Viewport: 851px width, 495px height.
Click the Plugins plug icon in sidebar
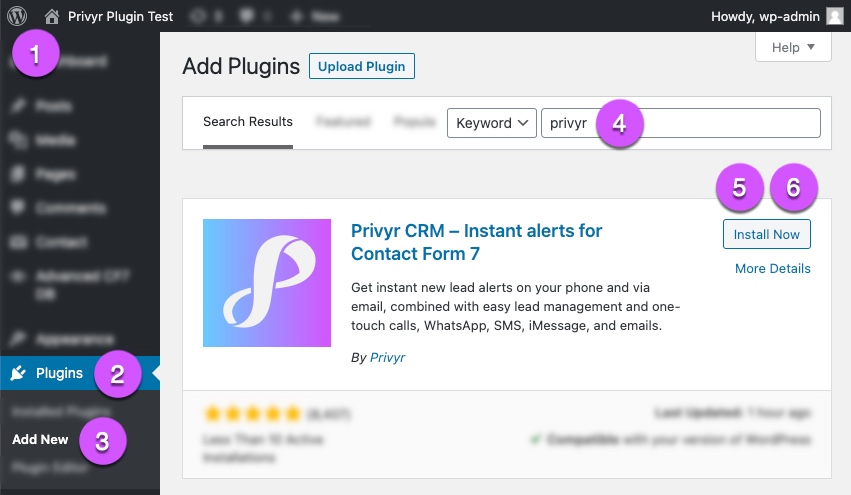[18, 373]
